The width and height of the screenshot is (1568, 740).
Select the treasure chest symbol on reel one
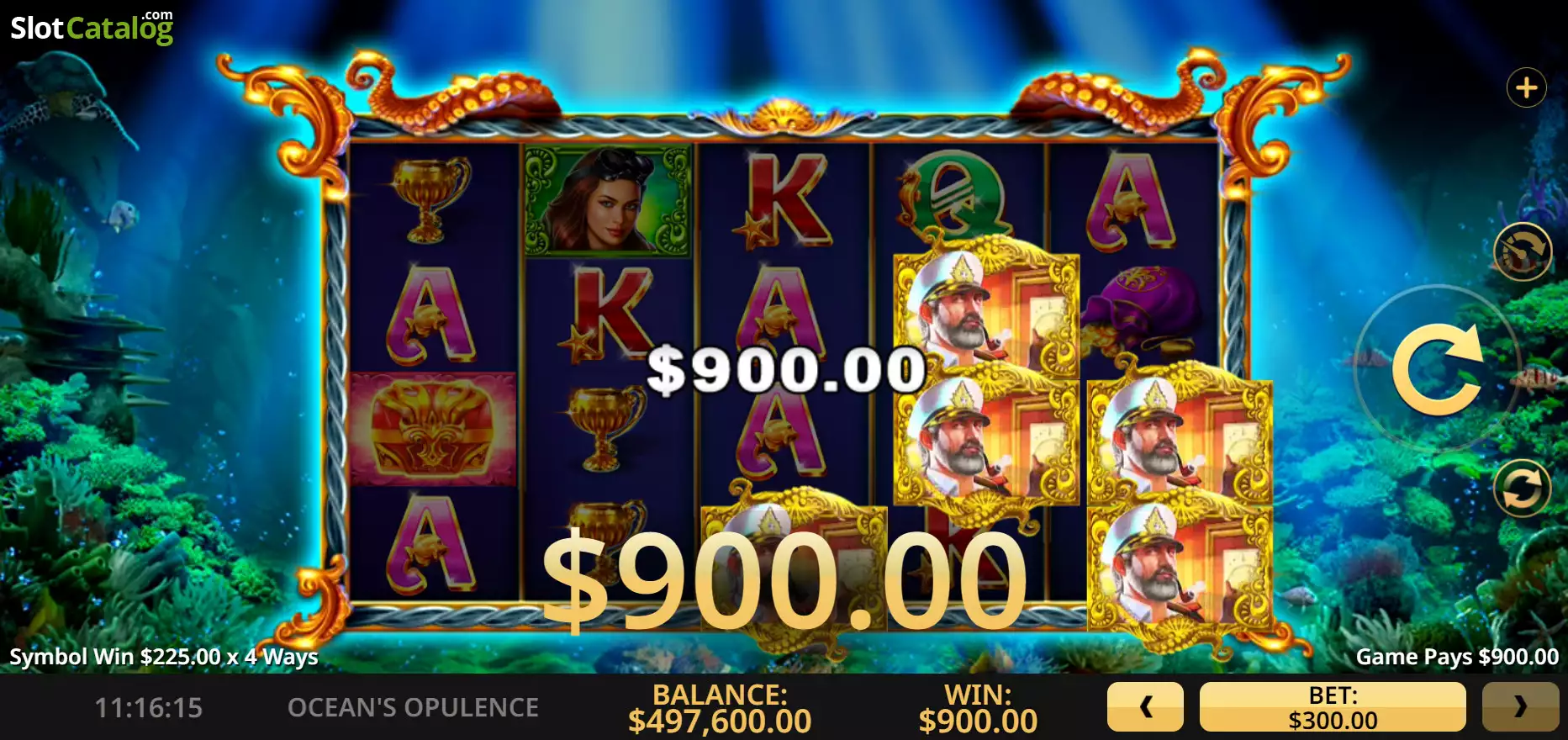tap(432, 429)
